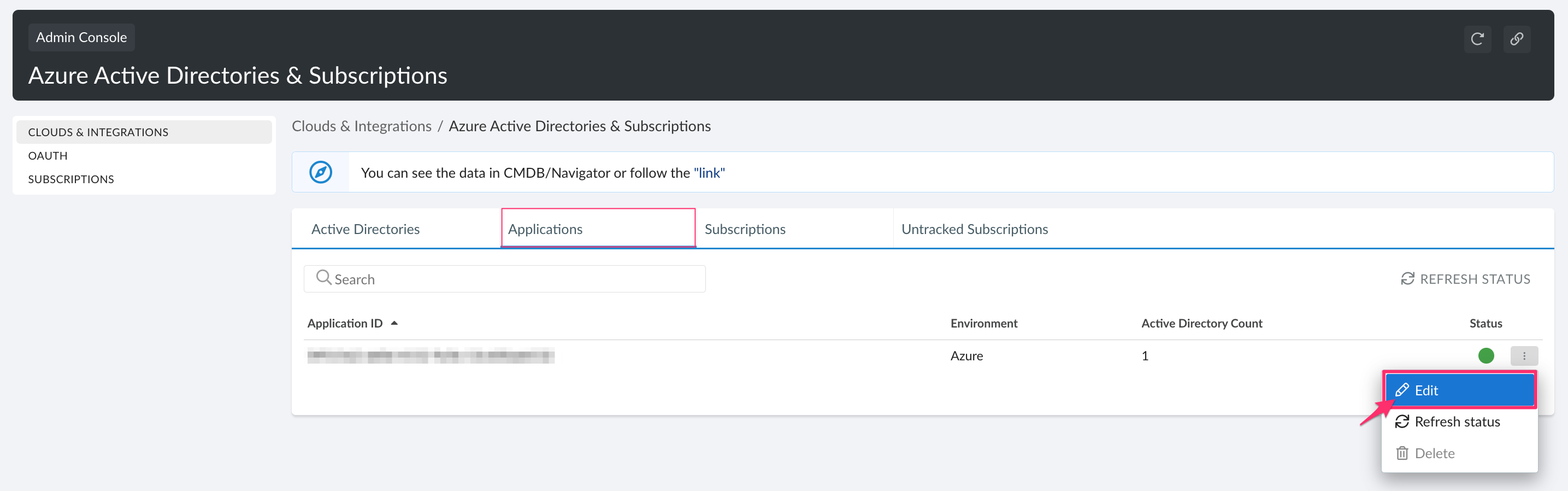Click the compass navigator icon
The image size is (1568, 491).
tap(321, 172)
